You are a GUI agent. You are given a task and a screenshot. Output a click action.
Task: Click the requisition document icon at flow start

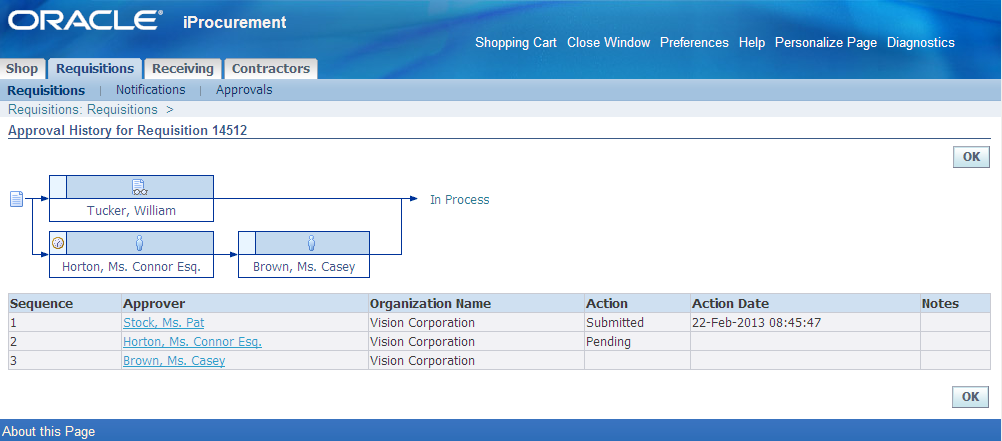click(x=17, y=199)
